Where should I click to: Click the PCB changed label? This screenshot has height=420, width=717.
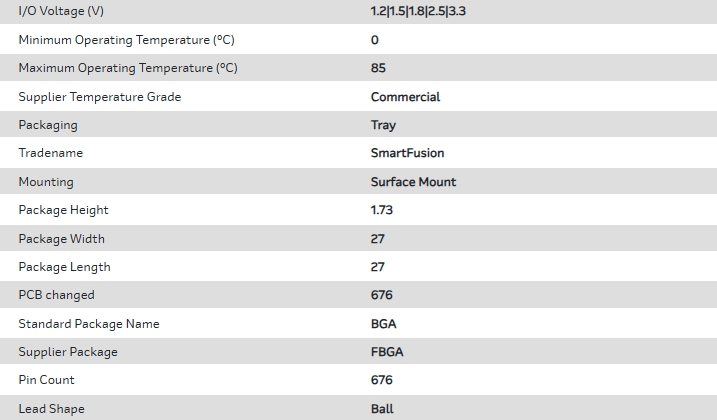point(56,295)
